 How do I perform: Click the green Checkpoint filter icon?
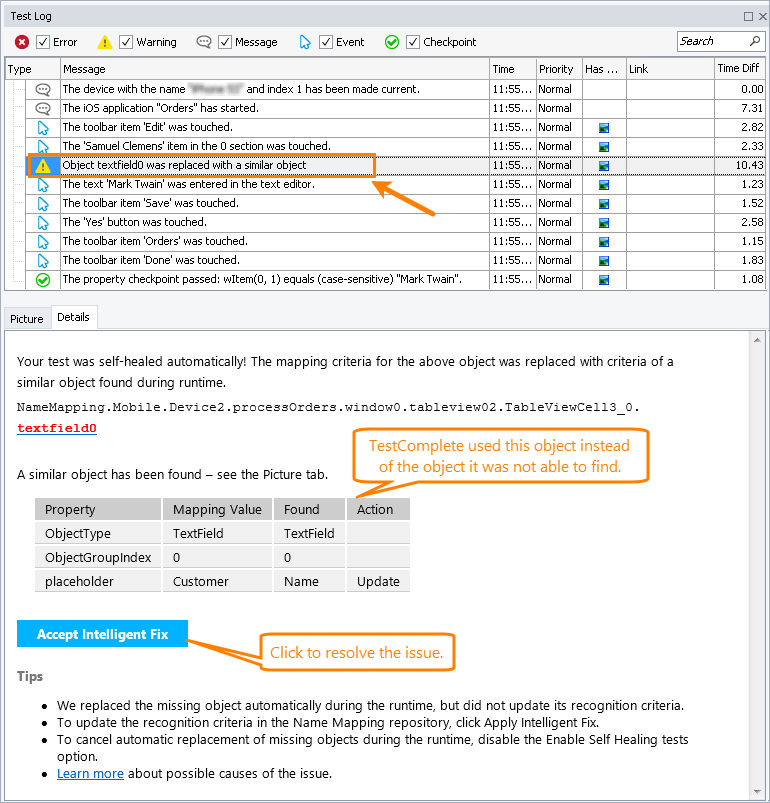click(x=392, y=42)
